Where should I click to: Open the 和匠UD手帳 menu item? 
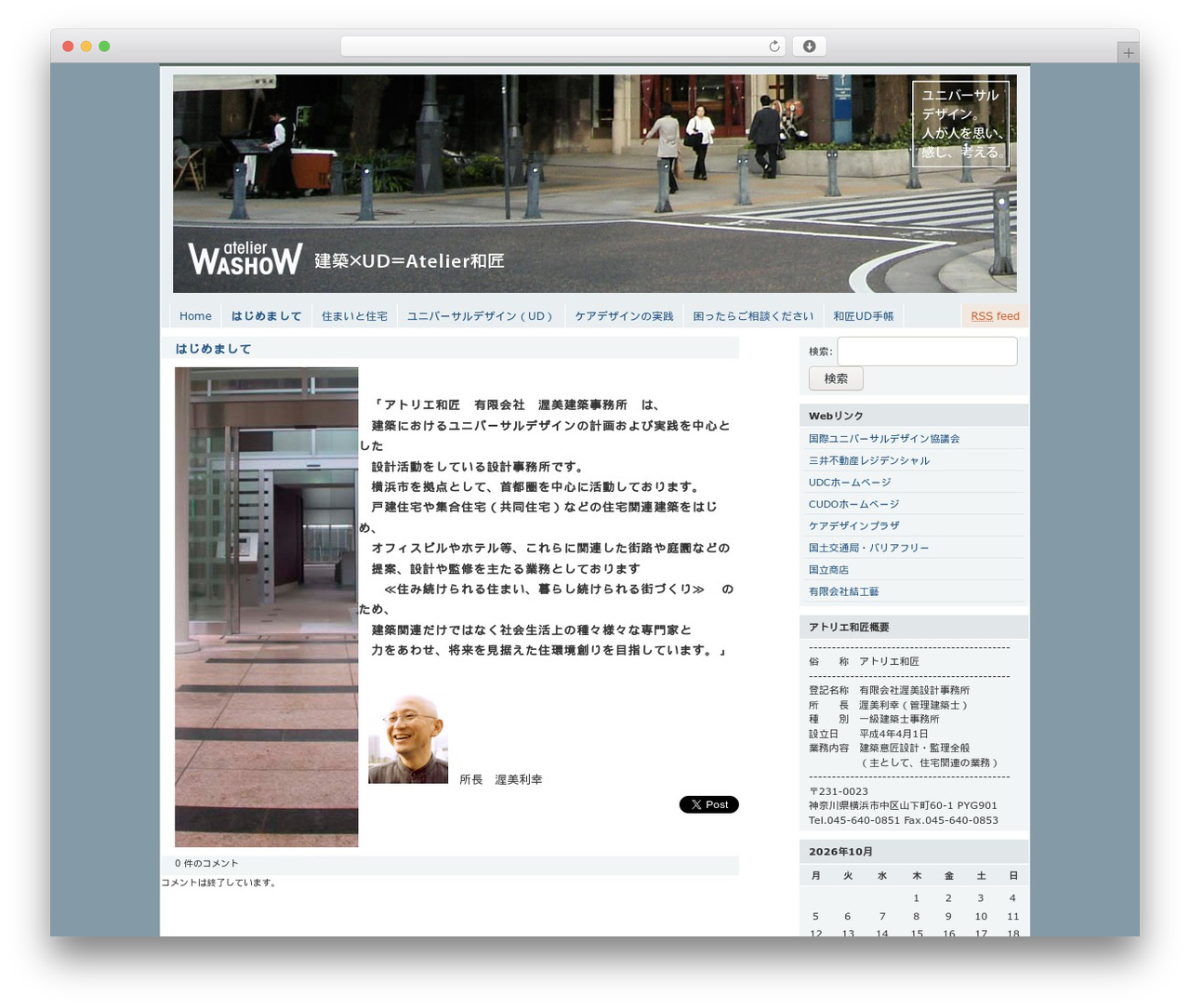click(x=864, y=316)
